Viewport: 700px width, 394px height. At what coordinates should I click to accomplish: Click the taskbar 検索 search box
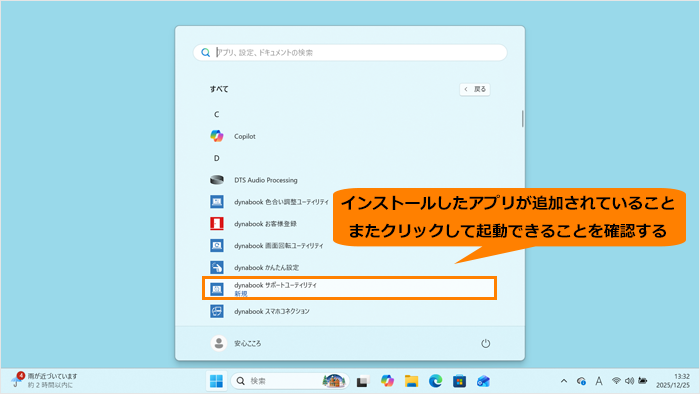point(290,381)
